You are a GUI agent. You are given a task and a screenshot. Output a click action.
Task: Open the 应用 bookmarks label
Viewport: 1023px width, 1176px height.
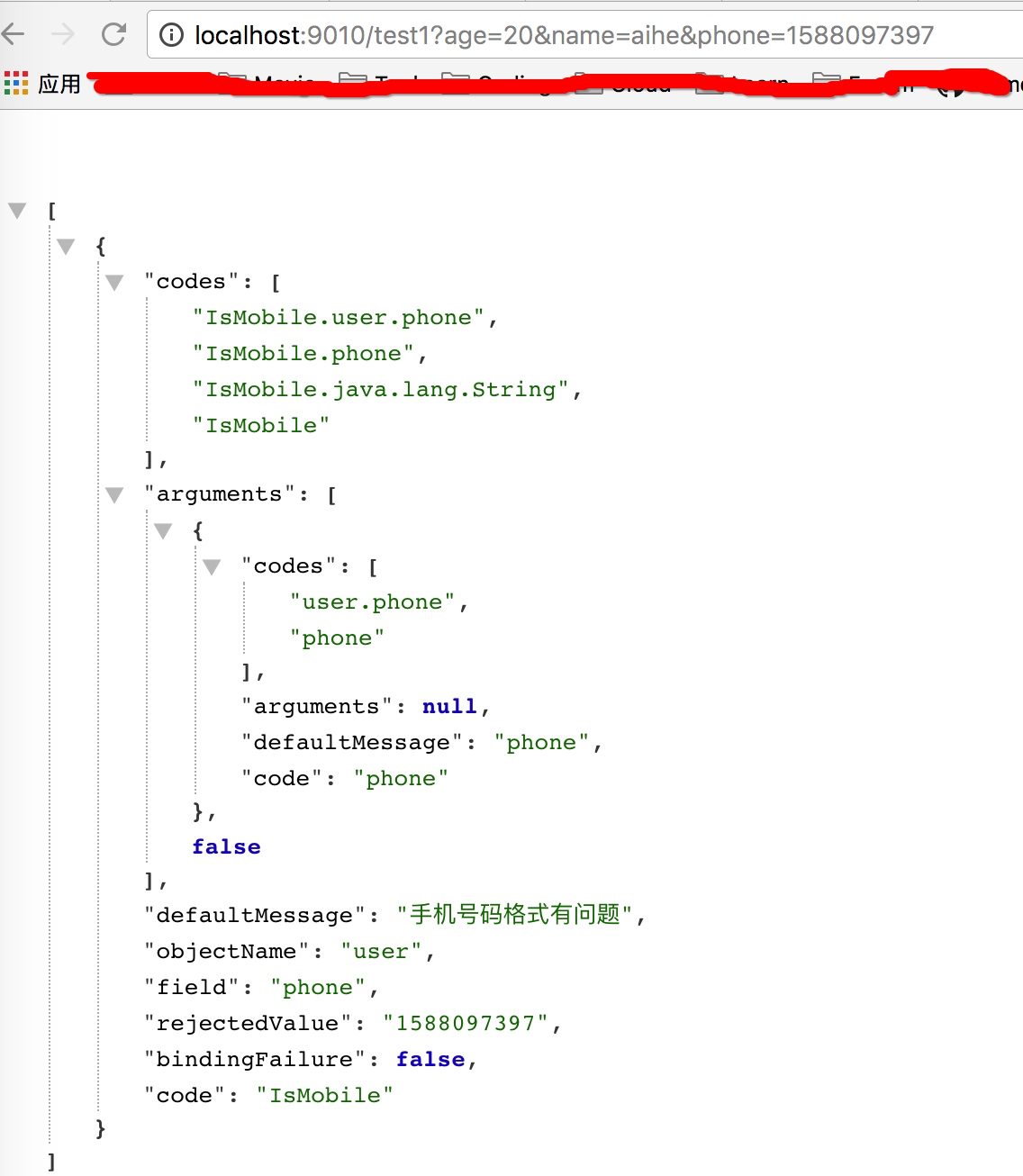pyautogui.click(x=59, y=84)
